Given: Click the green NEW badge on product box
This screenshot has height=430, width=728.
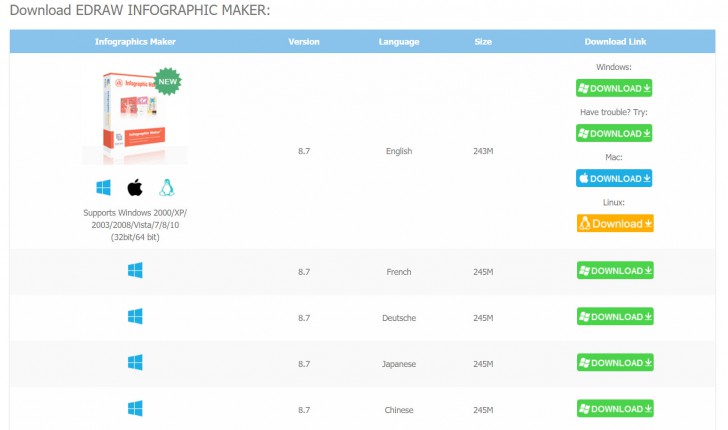Looking at the screenshot, I should point(168,81).
